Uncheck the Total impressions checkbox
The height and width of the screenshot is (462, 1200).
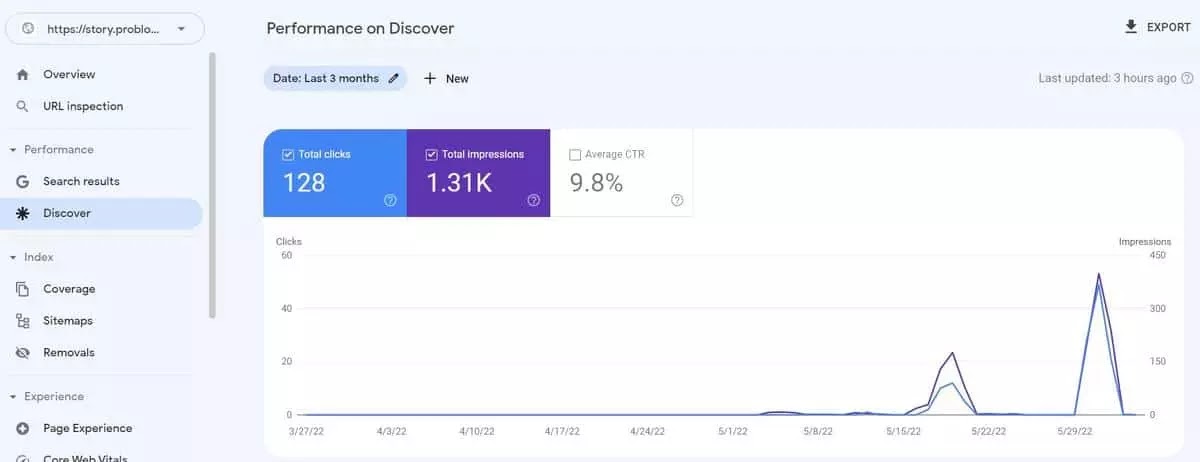coord(431,155)
